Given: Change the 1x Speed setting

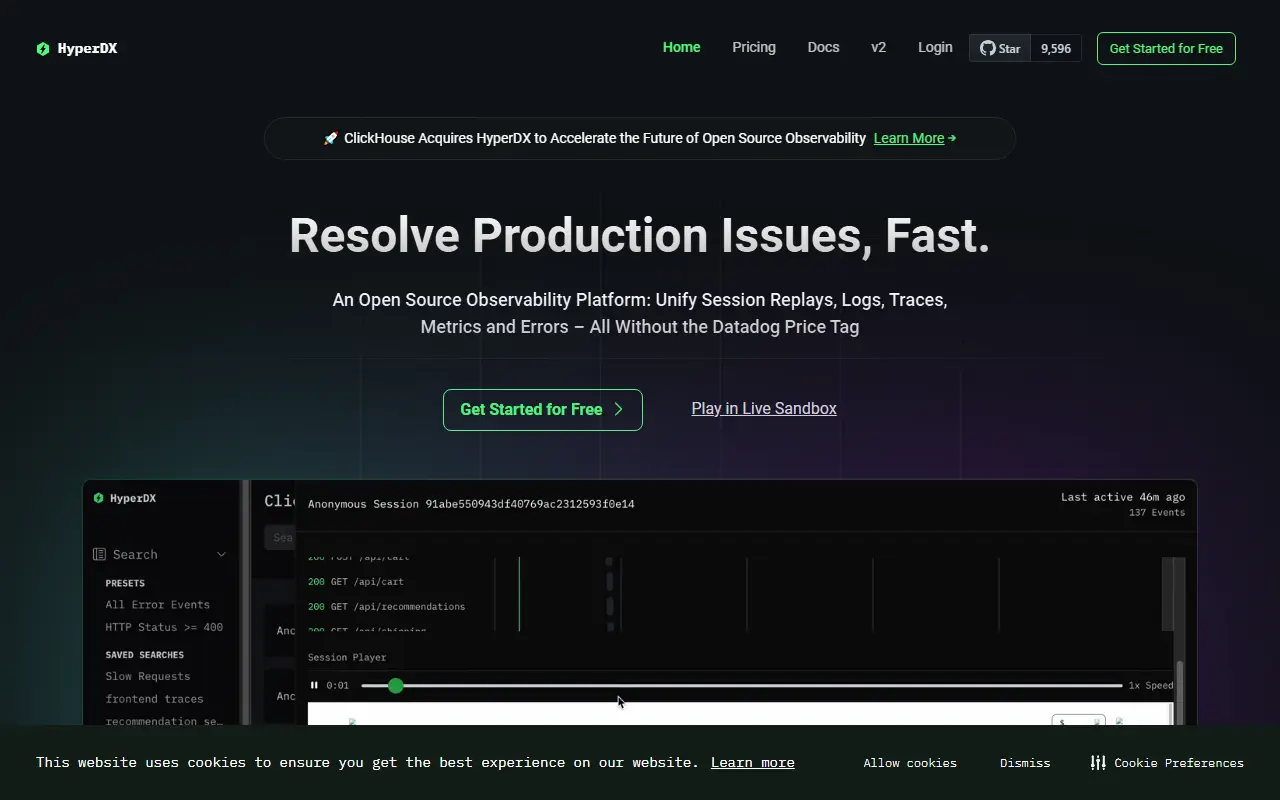Looking at the screenshot, I should [1151, 685].
